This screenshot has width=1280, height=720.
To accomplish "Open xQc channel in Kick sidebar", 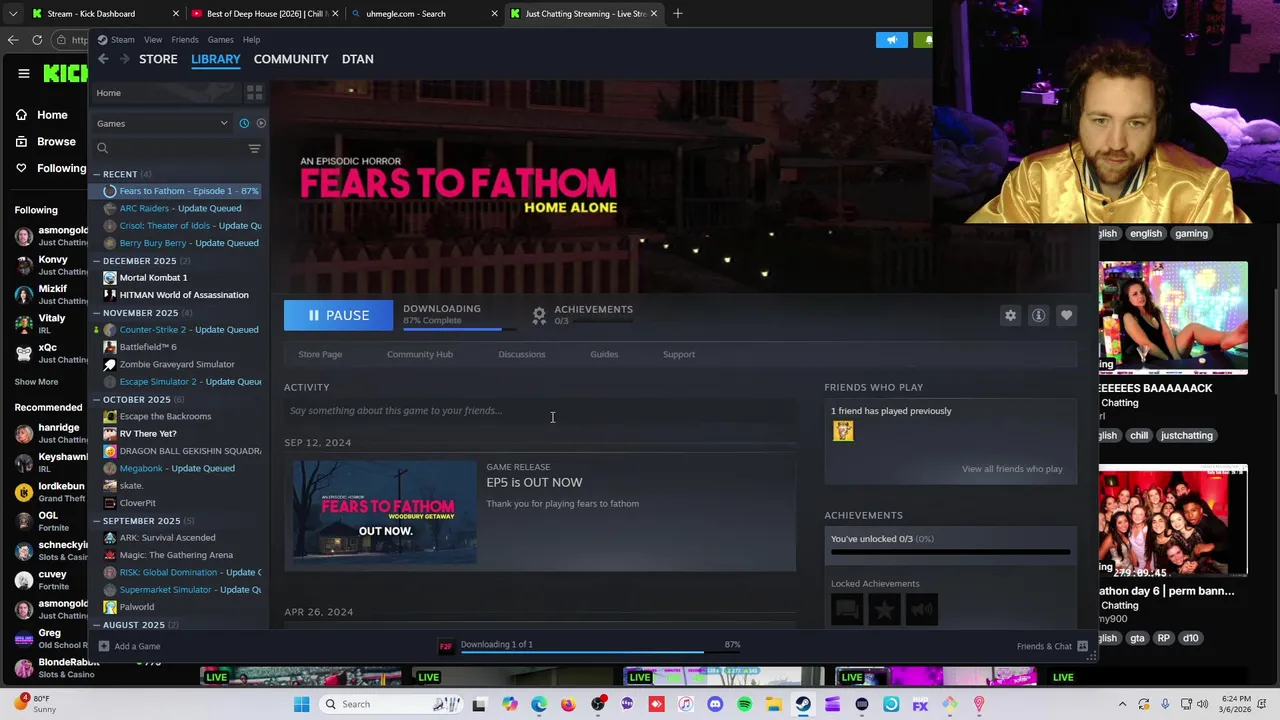I will click(x=50, y=353).
